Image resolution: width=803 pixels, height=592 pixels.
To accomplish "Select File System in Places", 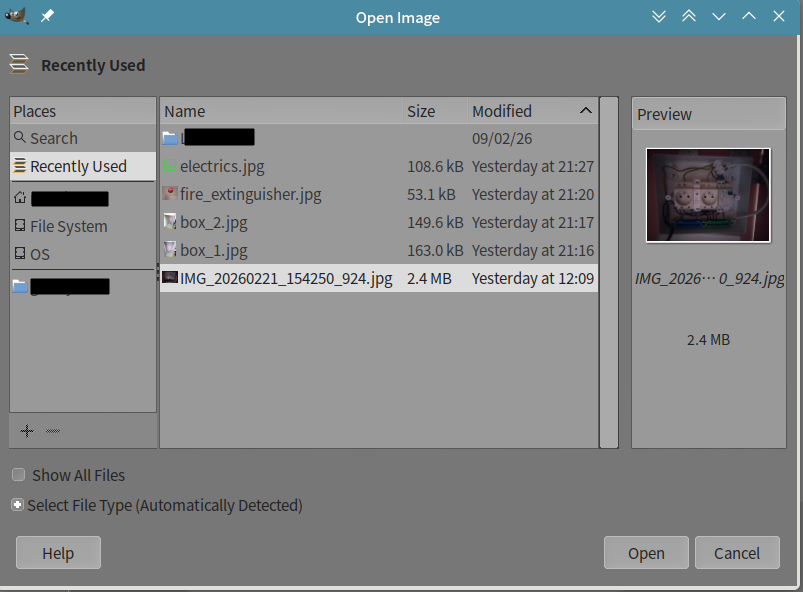I will tap(68, 227).
